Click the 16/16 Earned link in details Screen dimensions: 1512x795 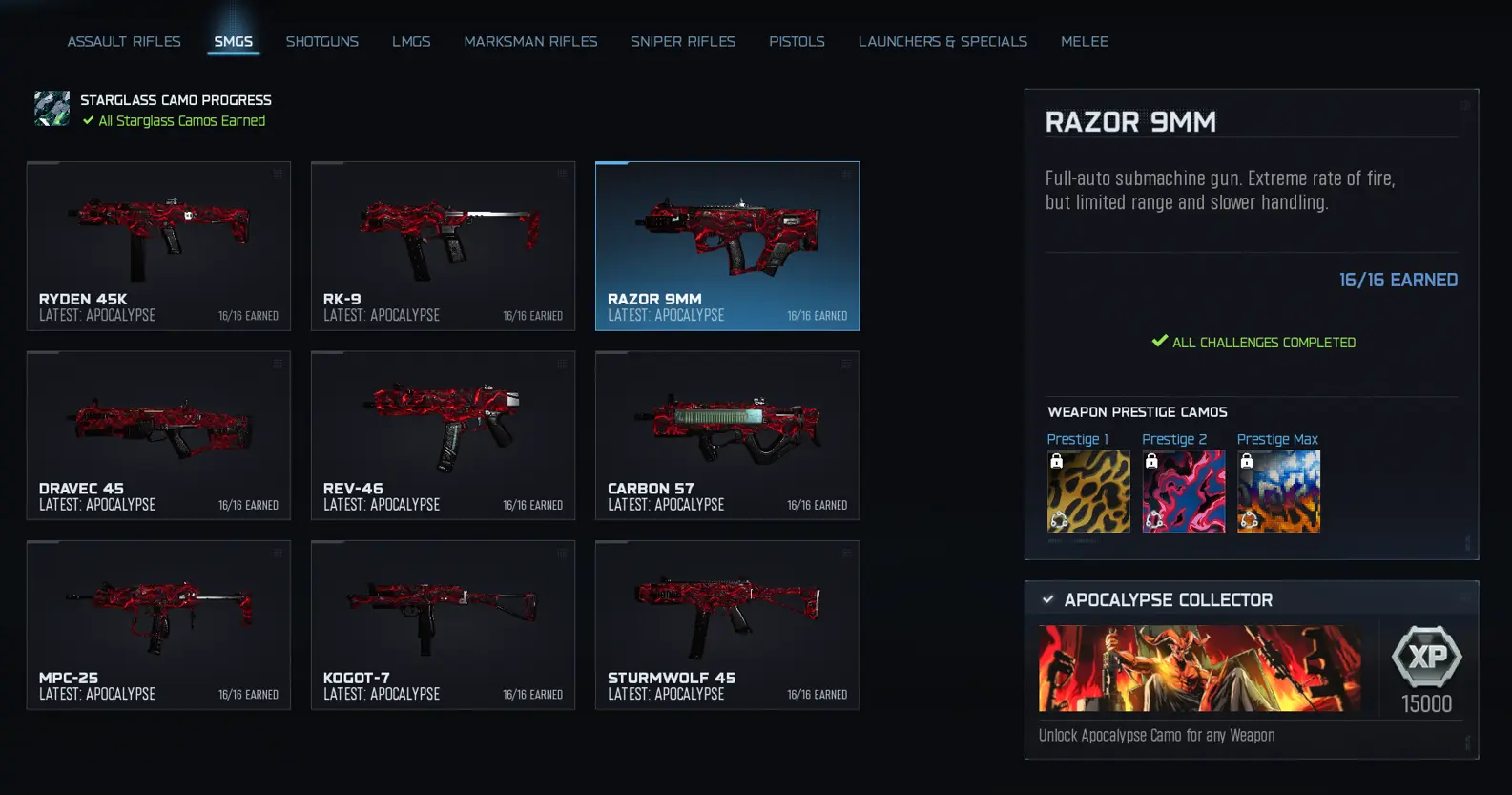tap(1398, 280)
